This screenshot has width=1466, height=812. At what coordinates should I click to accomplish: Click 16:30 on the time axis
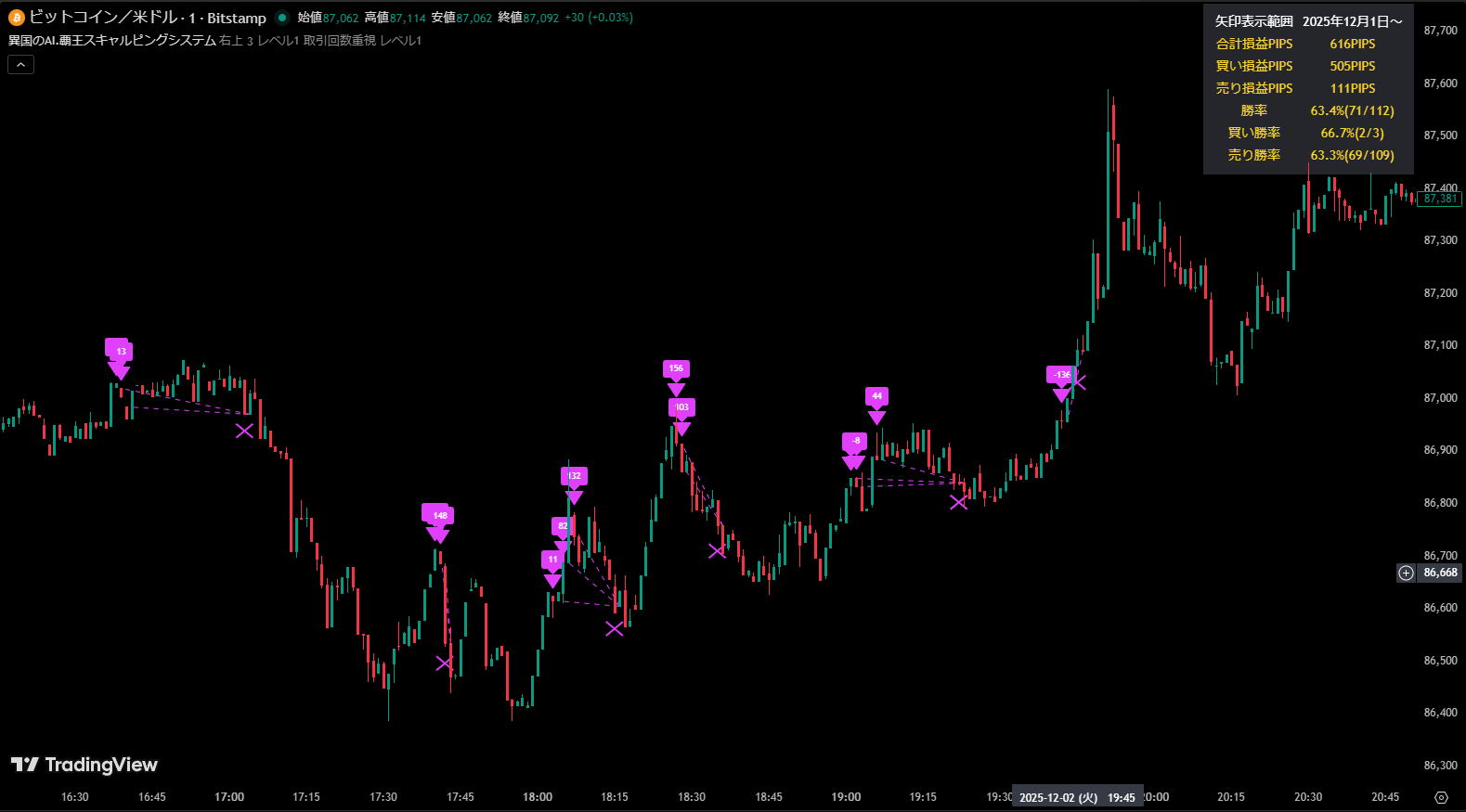click(x=75, y=797)
